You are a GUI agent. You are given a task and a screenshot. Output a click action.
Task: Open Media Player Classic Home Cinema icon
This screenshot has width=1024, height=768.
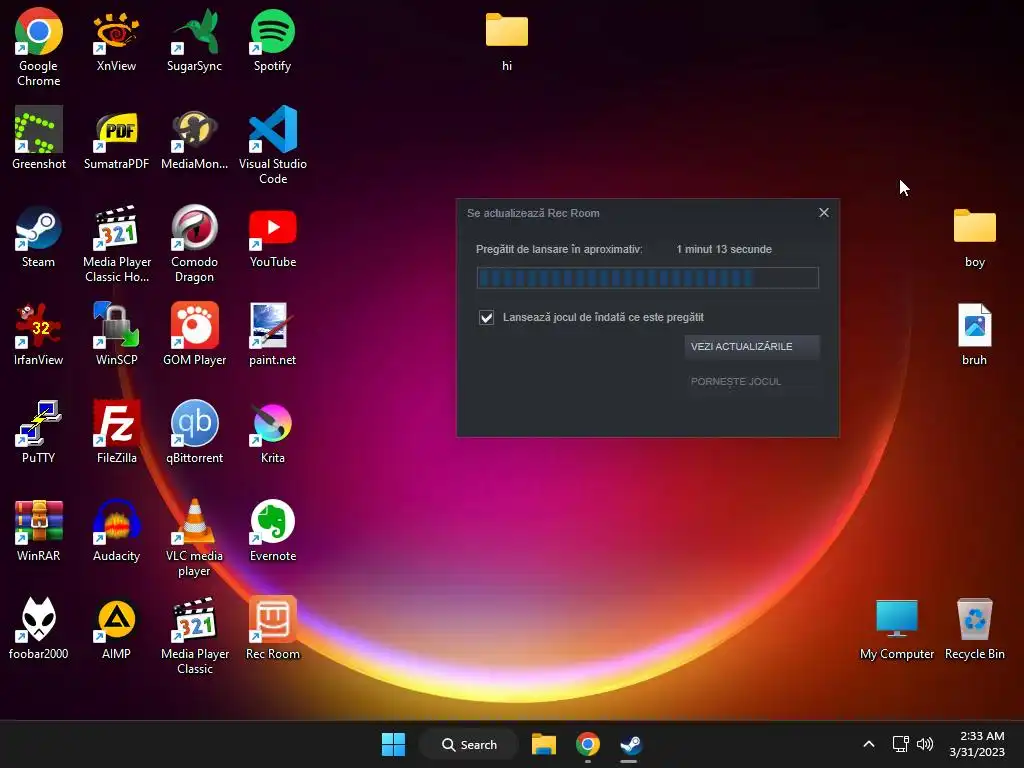(116, 243)
